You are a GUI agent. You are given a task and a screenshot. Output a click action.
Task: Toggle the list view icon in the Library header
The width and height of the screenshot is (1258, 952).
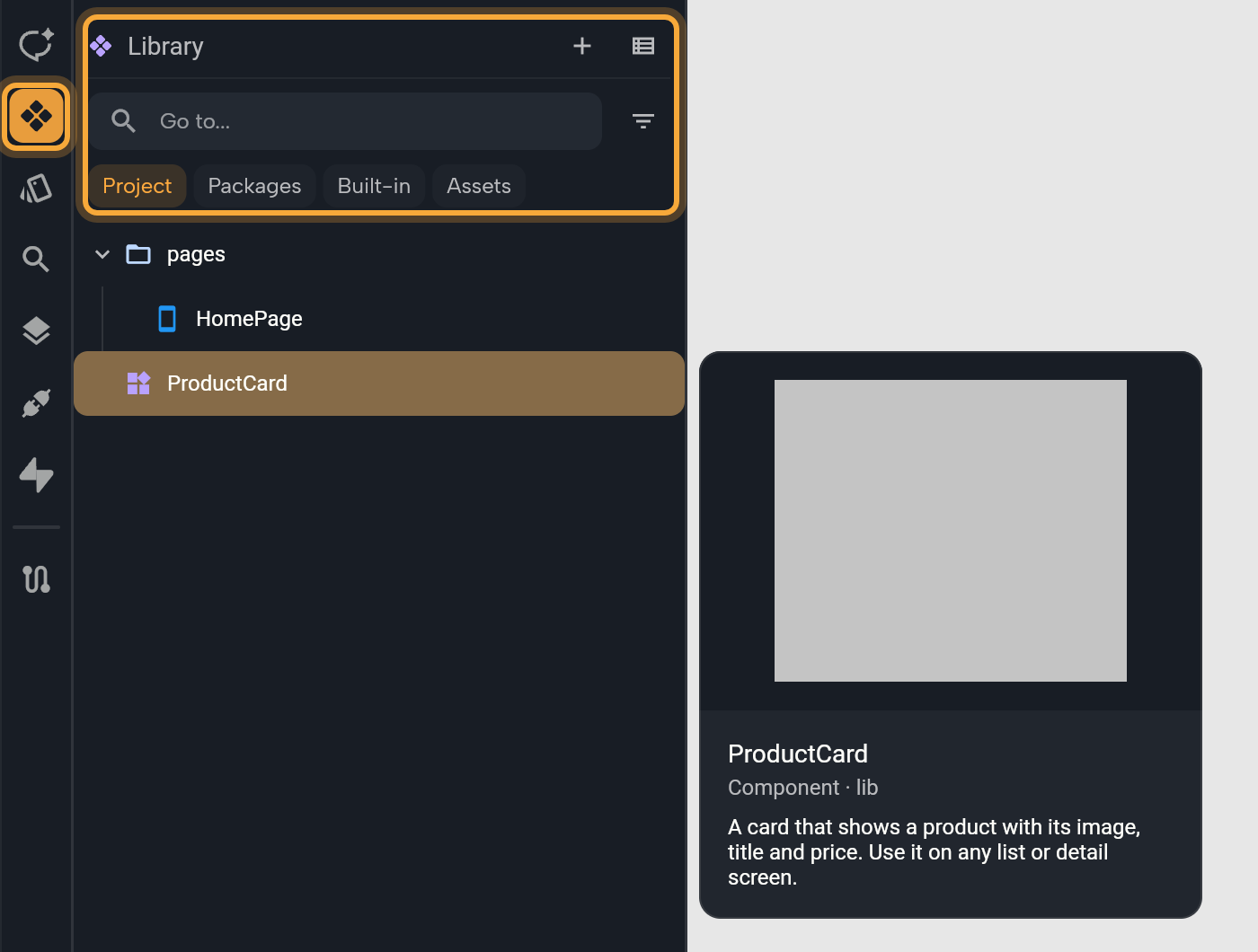[643, 46]
